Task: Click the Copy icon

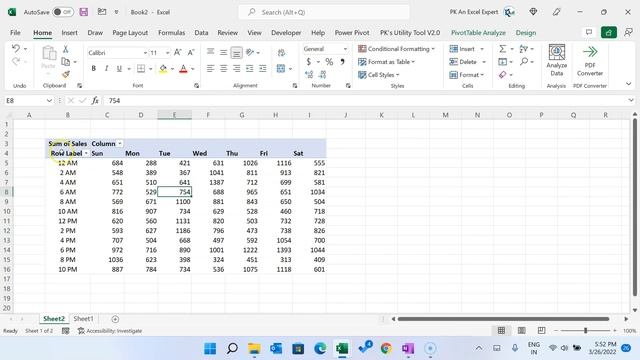Action: [65, 62]
